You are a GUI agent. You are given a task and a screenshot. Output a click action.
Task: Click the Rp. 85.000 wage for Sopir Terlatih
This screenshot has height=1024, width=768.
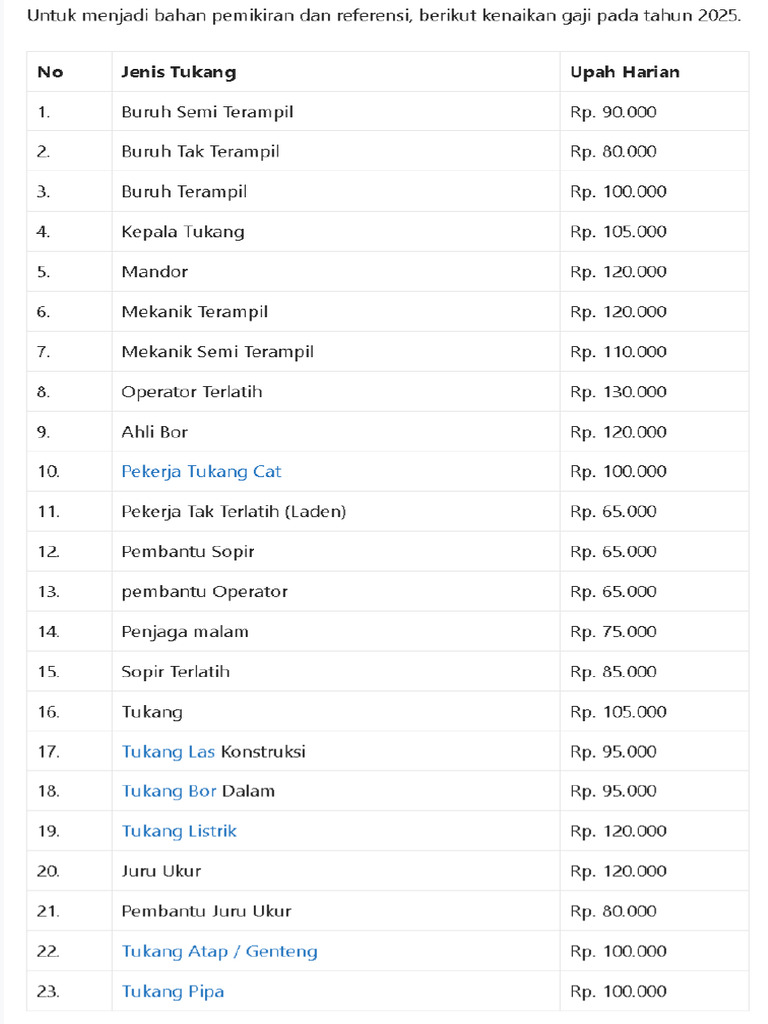click(x=613, y=672)
